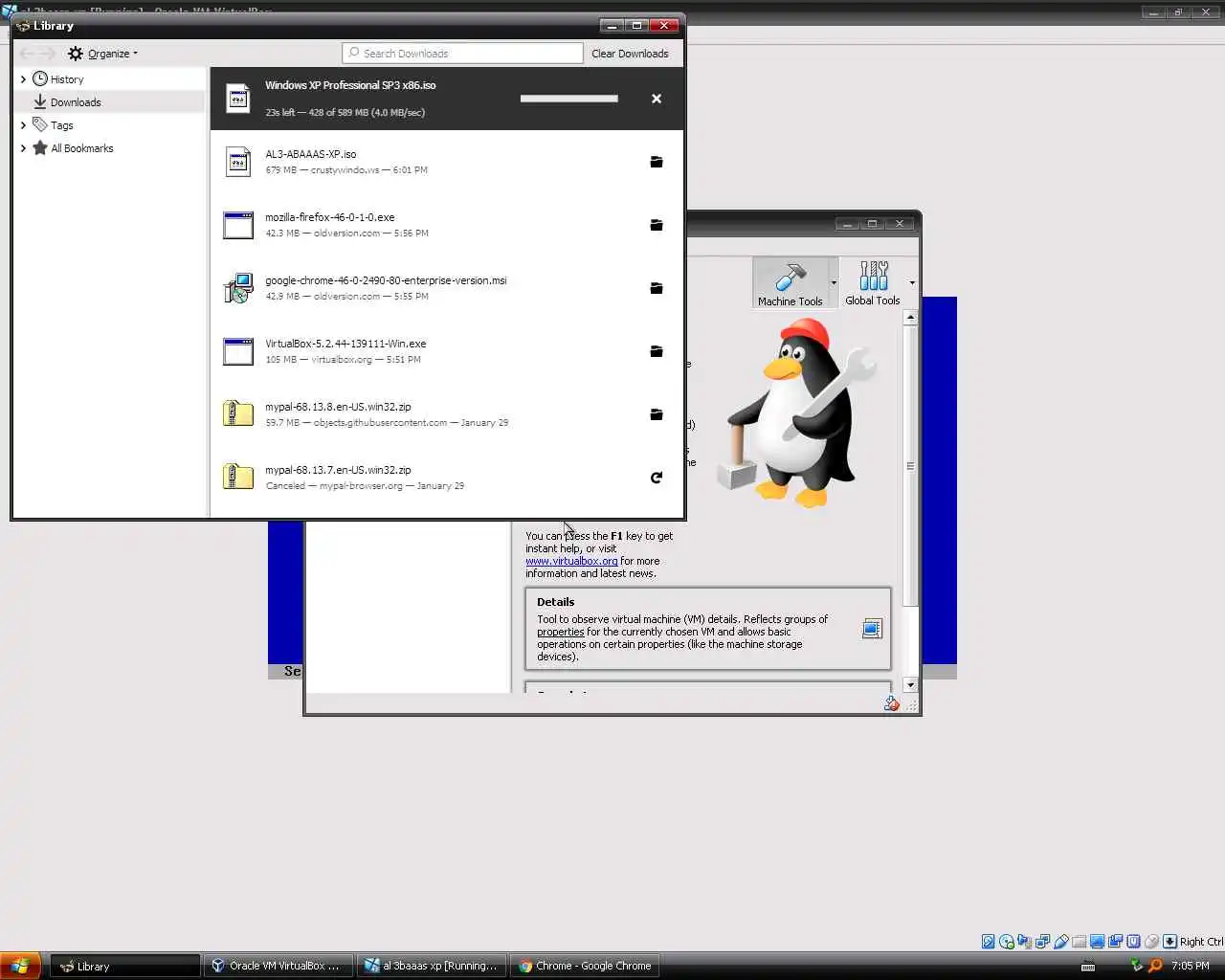Click the Tux penguin image in VirtualBox

[x=799, y=412]
